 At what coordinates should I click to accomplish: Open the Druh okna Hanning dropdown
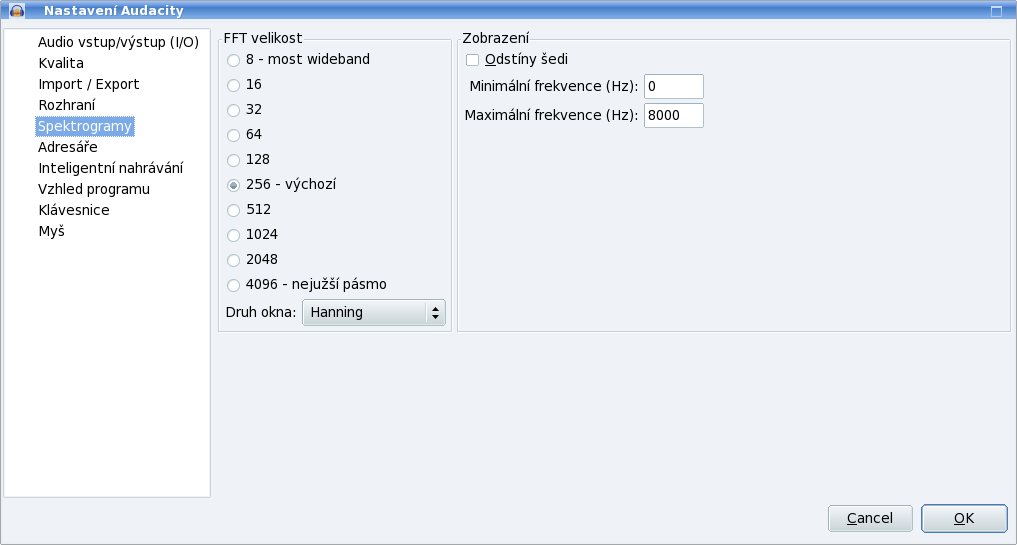pyautogui.click(x=374, y=312)
